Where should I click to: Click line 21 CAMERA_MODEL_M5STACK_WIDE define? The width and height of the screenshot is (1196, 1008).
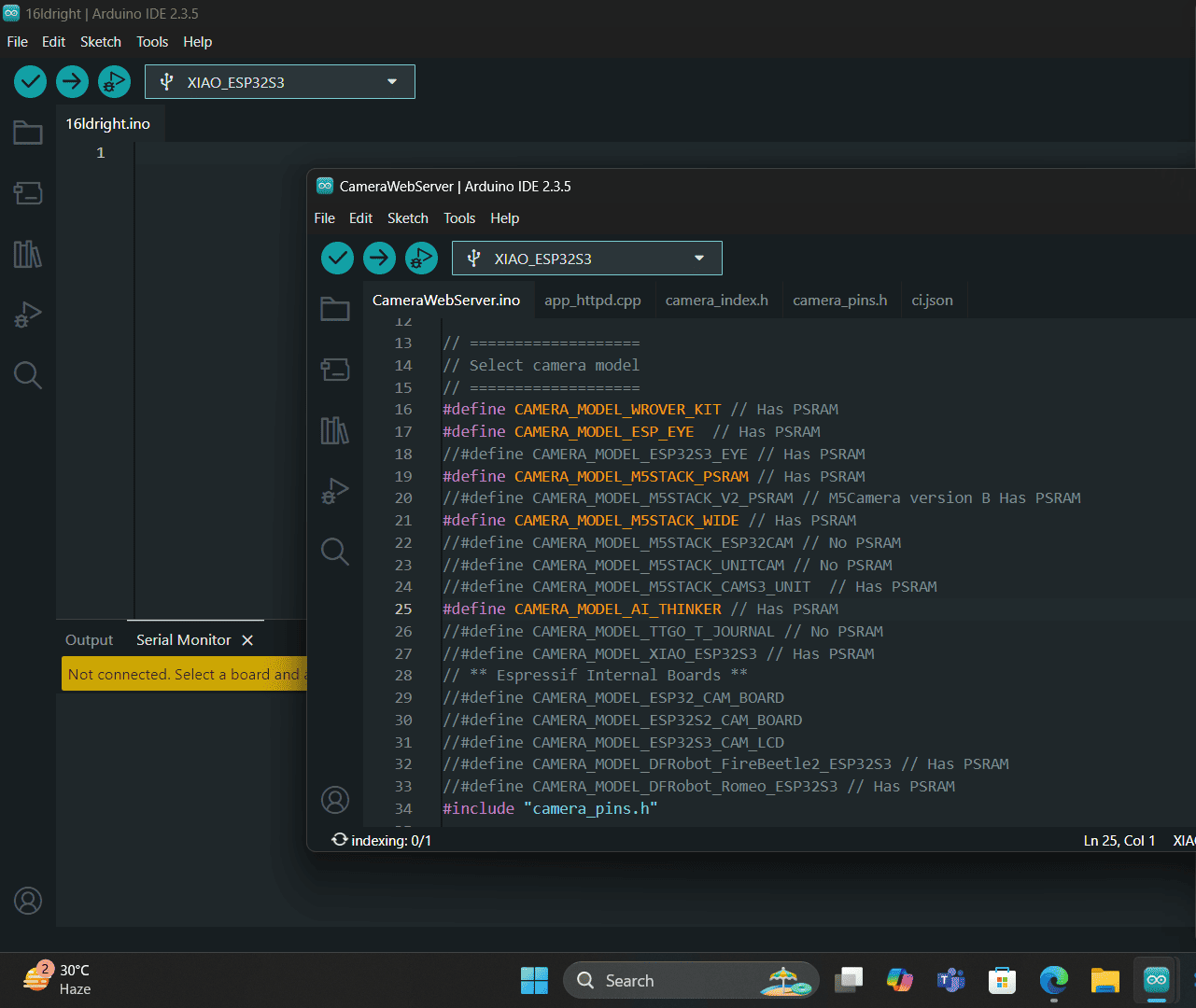pos(649,520)
